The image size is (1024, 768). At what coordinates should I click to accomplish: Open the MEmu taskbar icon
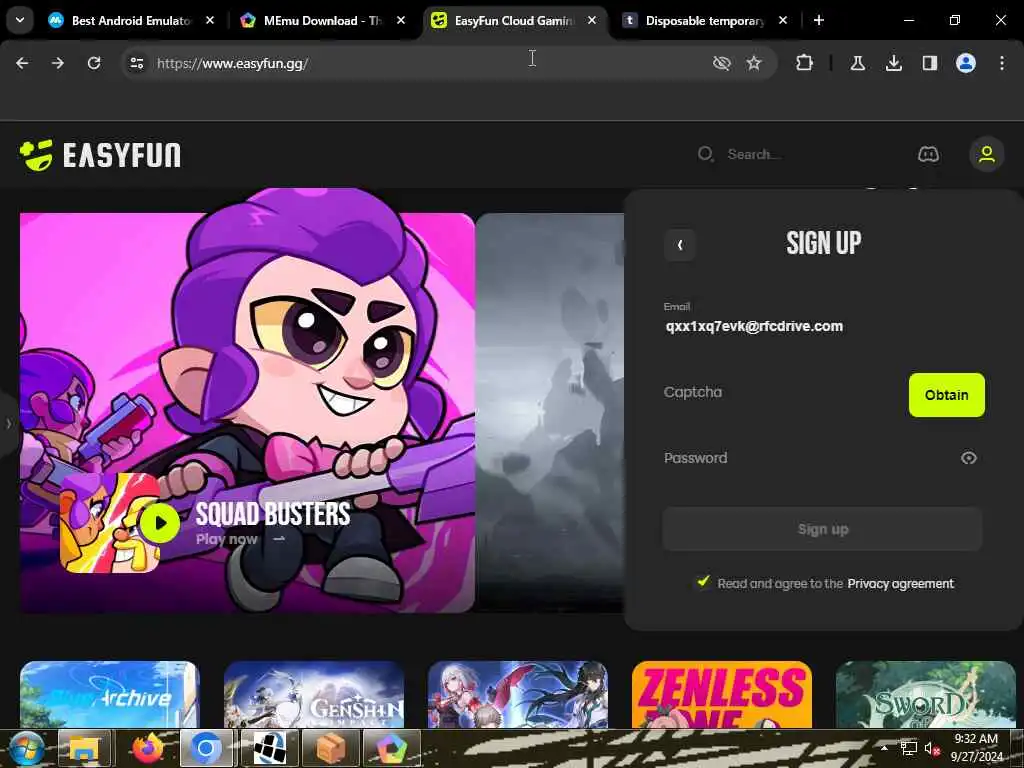pos(391,748)
